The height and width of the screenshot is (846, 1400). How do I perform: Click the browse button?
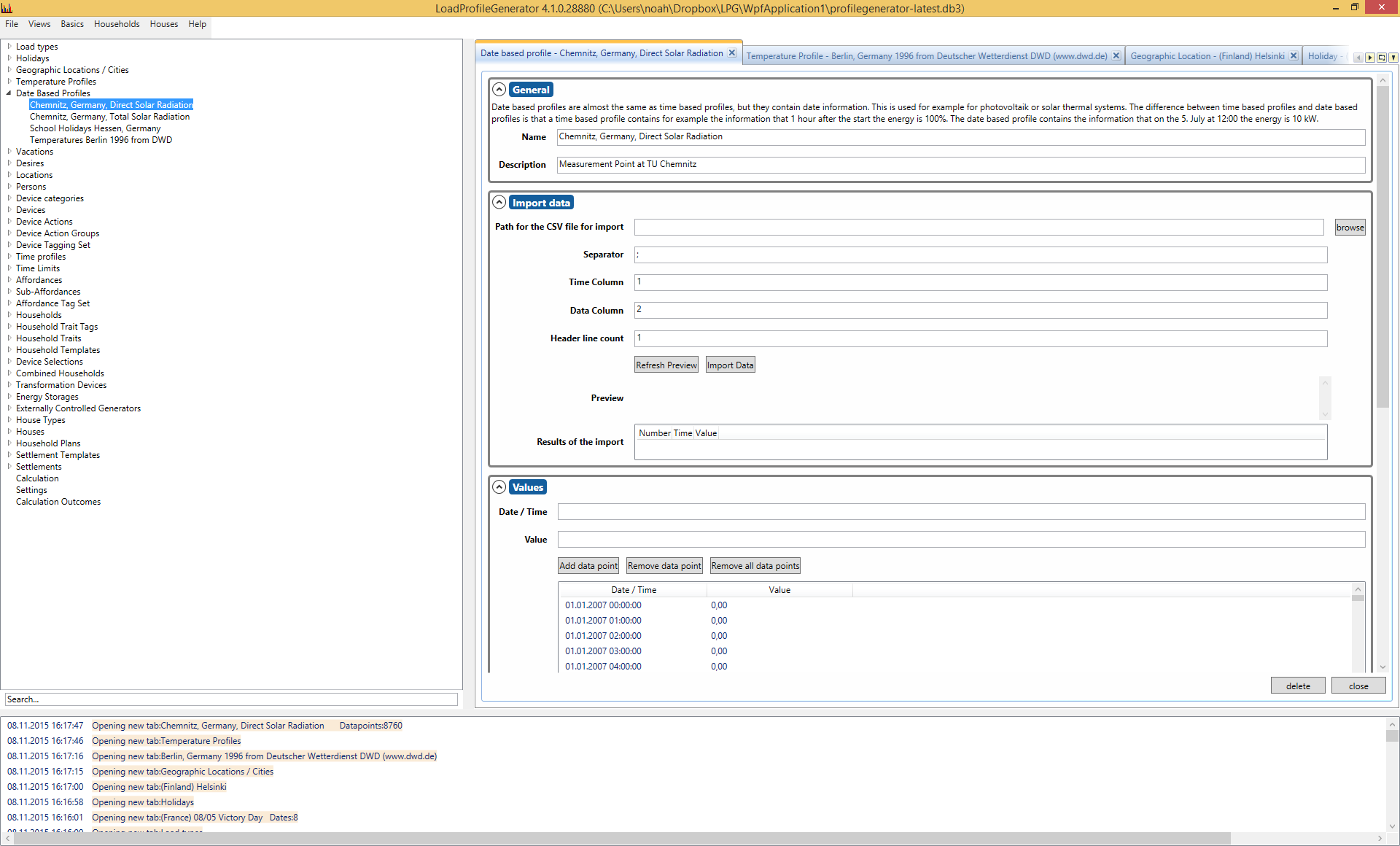1350,228
